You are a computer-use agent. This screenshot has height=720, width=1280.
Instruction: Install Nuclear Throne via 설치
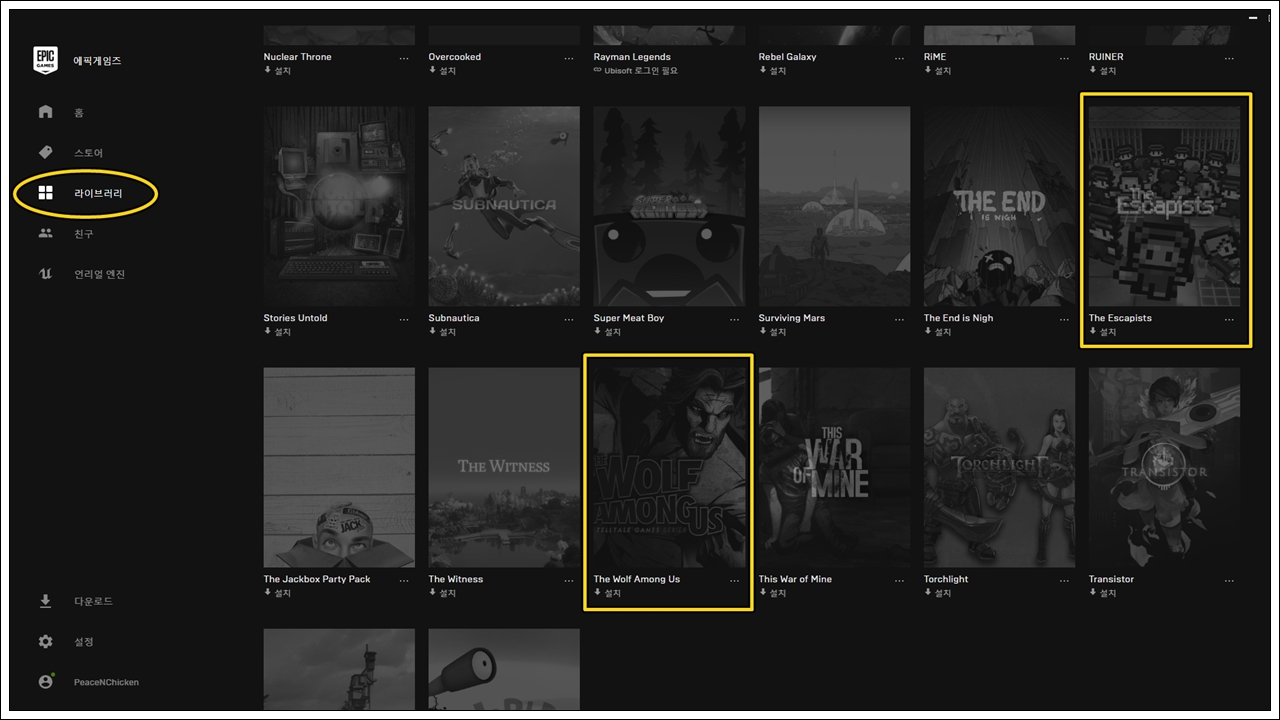[x=277, y=71]
